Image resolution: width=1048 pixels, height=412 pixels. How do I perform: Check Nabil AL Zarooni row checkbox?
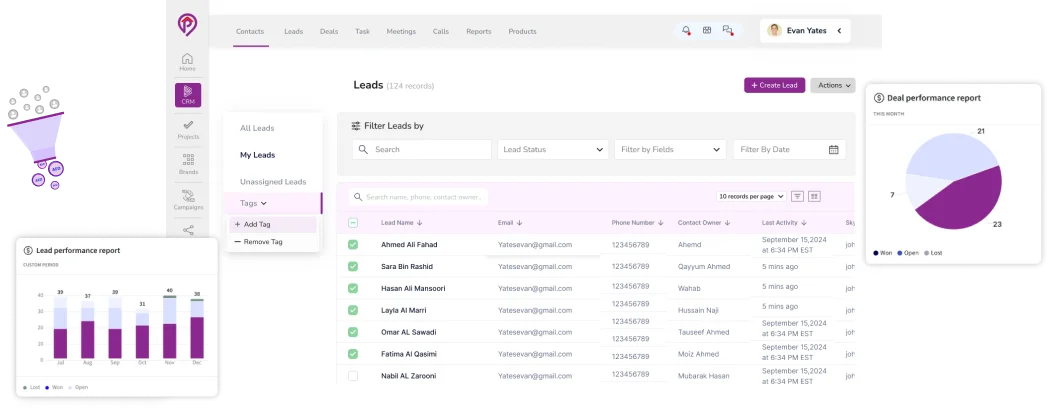pyautogui.click(x=353, y=376)
